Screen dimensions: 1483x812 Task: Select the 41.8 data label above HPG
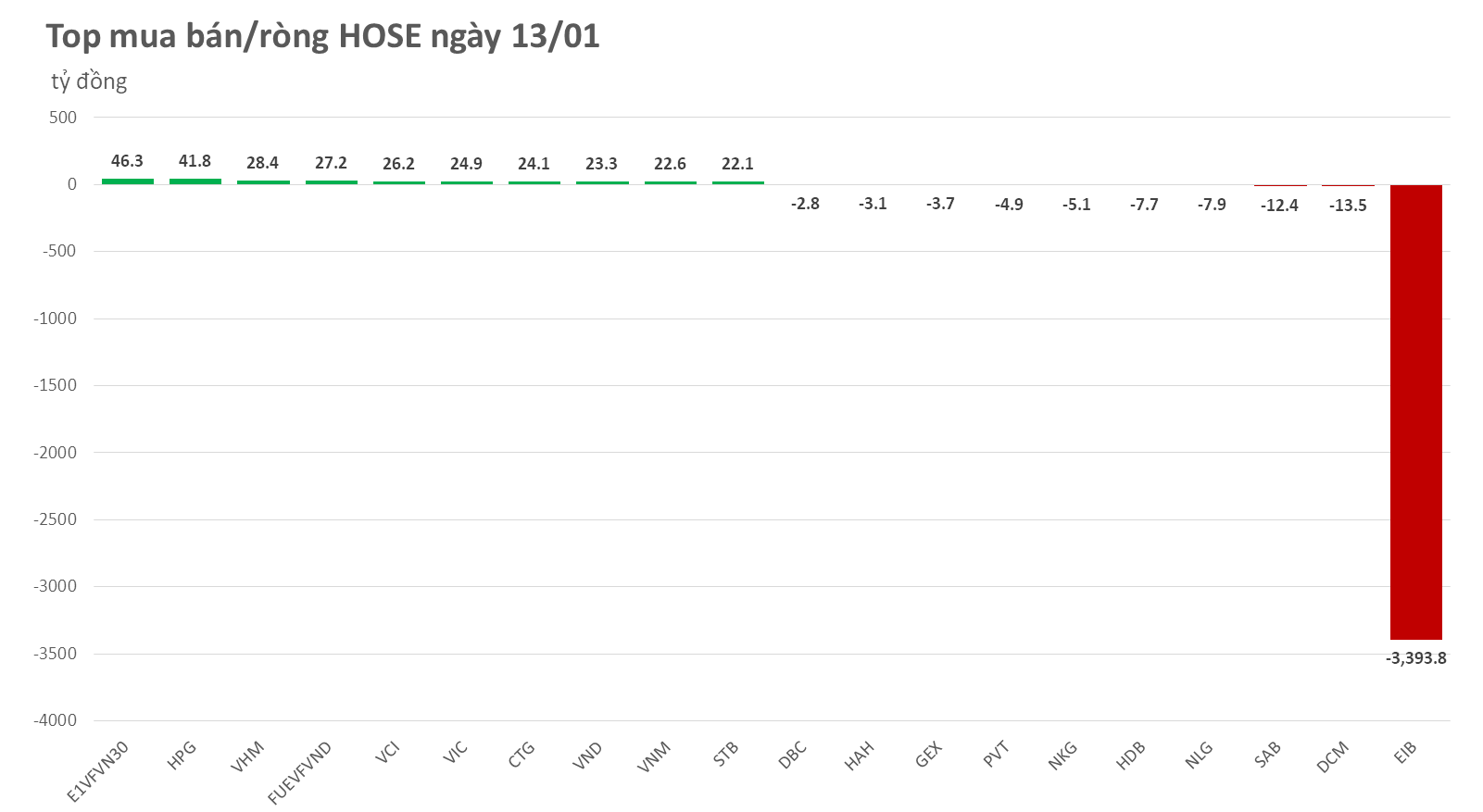195,161
